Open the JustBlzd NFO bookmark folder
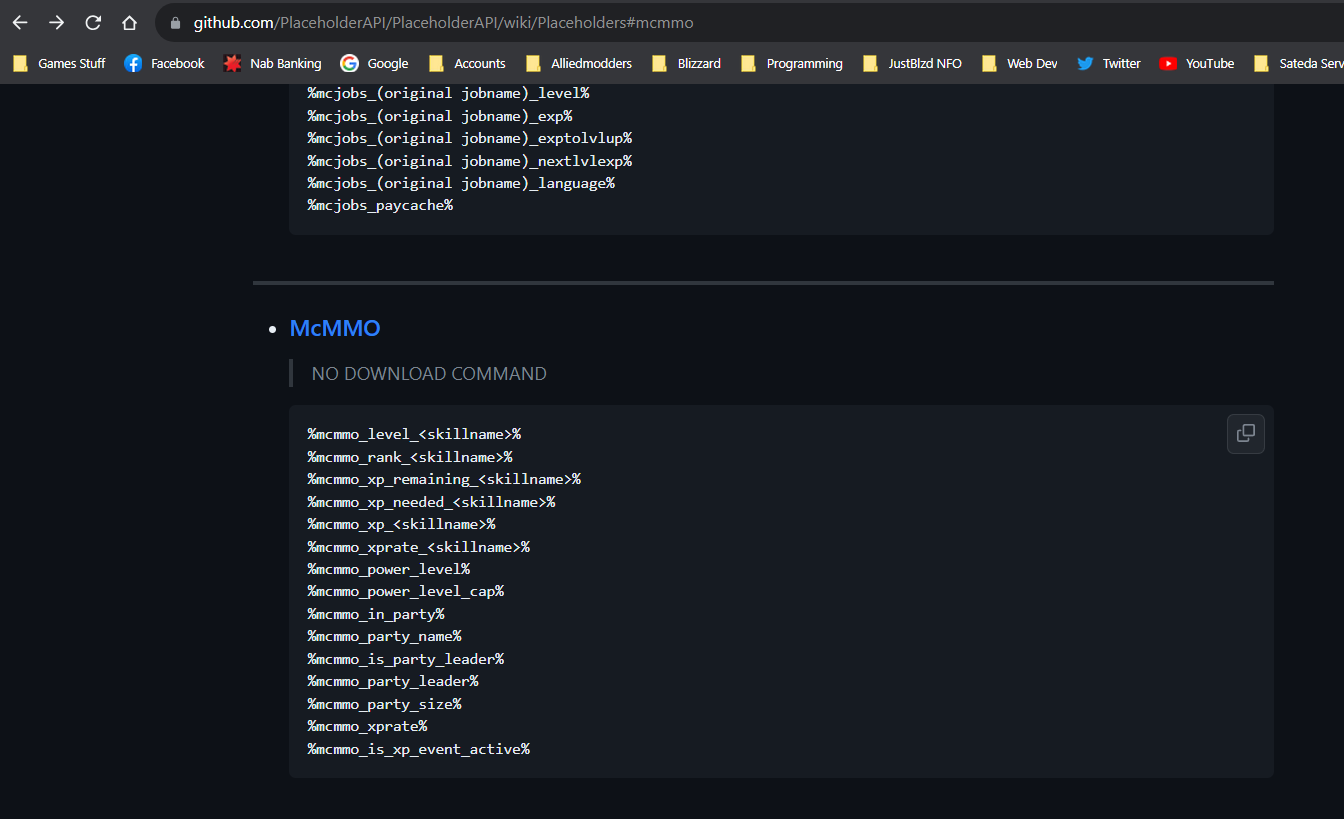Screen dimensions: 1344x819 pos(912,63)
